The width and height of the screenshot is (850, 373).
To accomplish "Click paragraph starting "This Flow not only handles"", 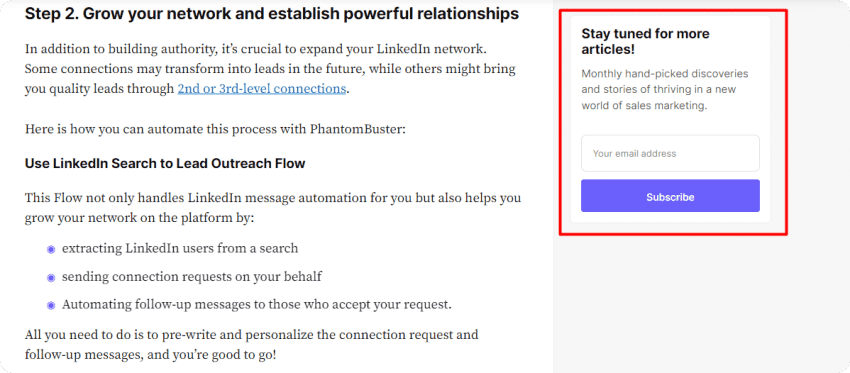I will pyautogui.click(x=273, y=208).
